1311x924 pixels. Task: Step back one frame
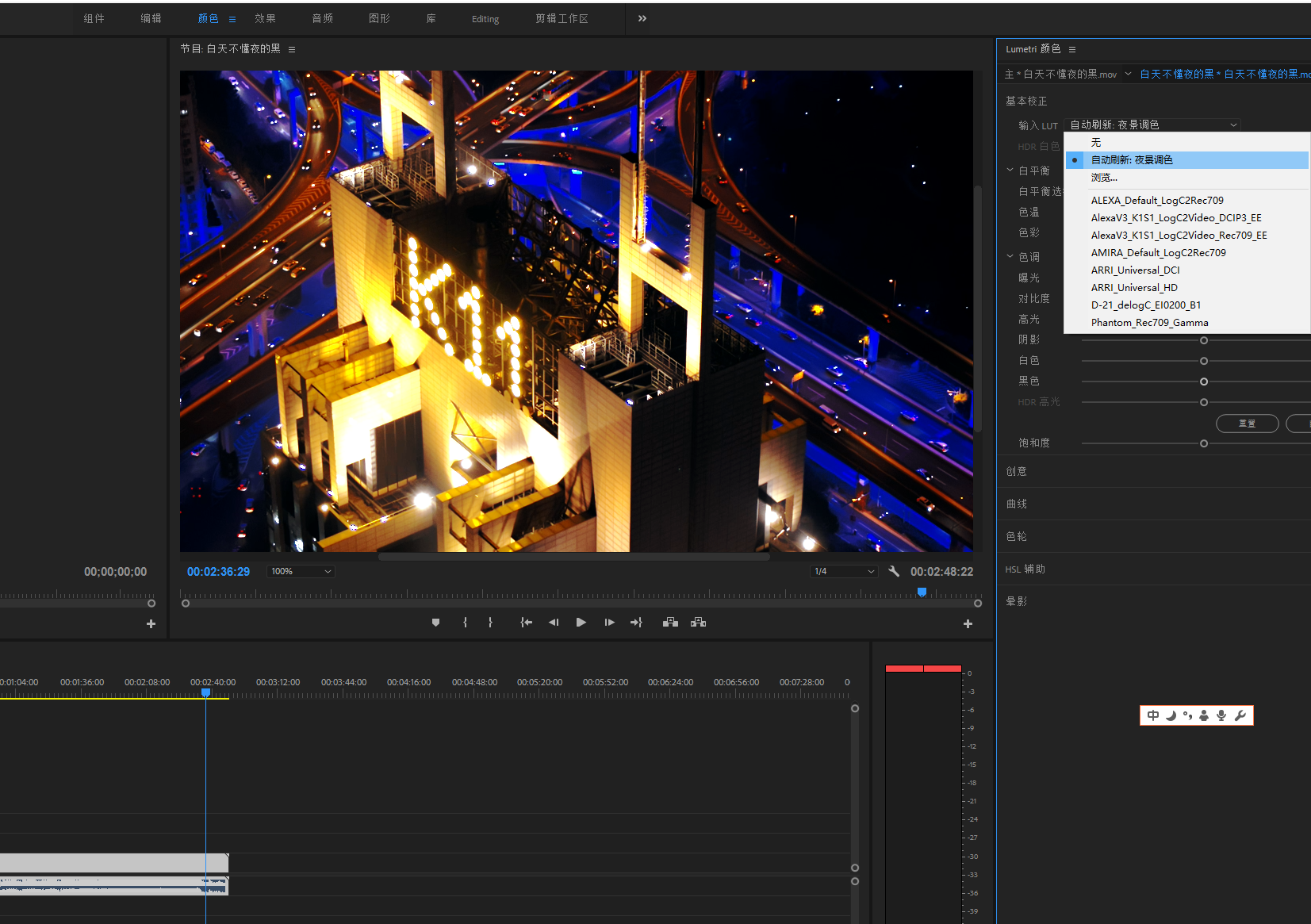[x=554, y=623]
